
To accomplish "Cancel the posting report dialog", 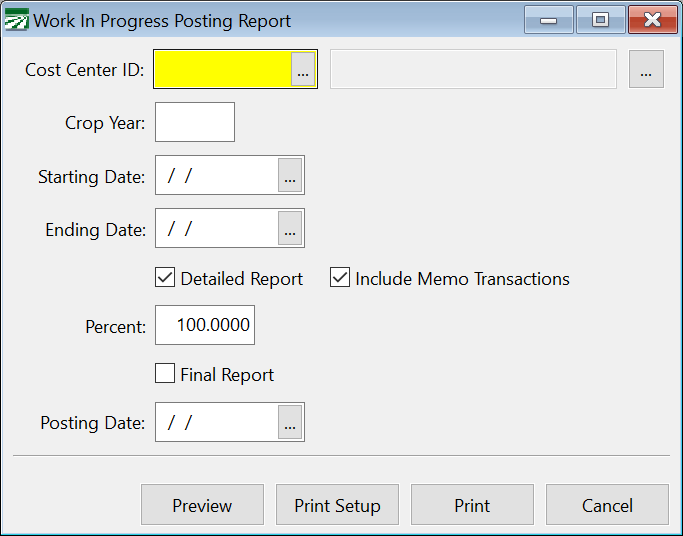I will [607, 505].
